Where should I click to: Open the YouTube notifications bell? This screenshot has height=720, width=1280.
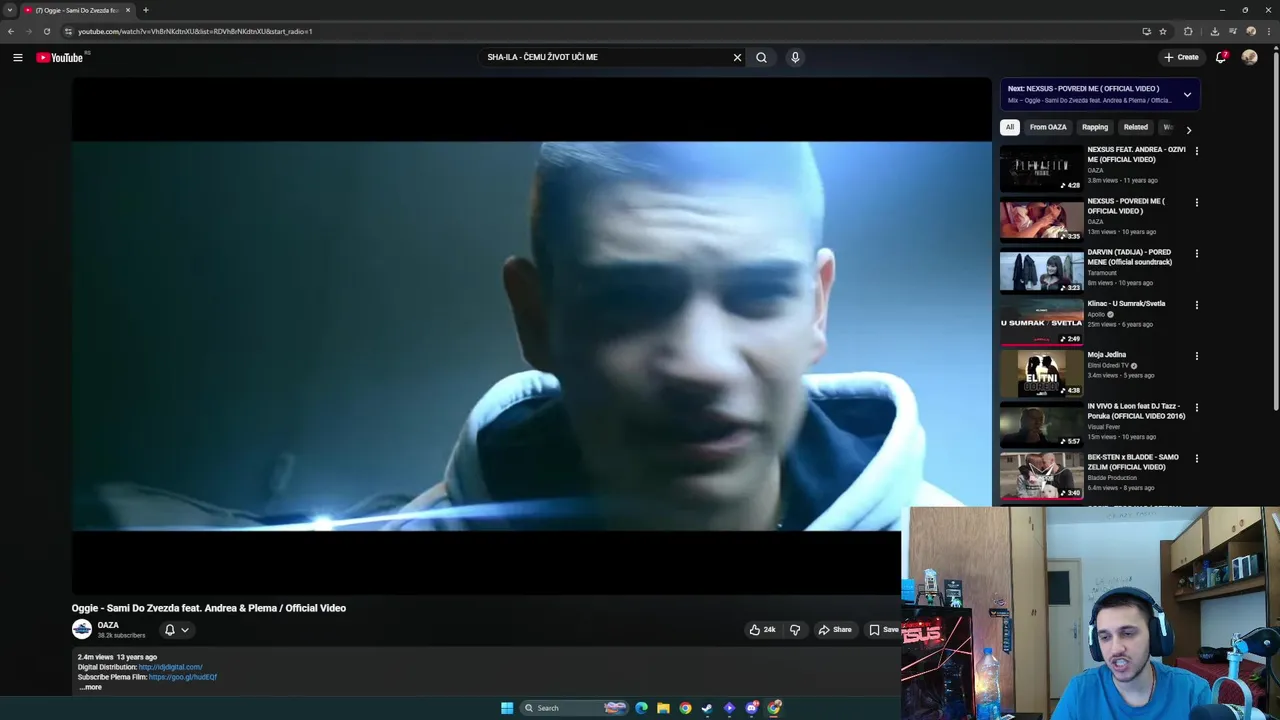pyautogui.click(x=1221, y=57)
